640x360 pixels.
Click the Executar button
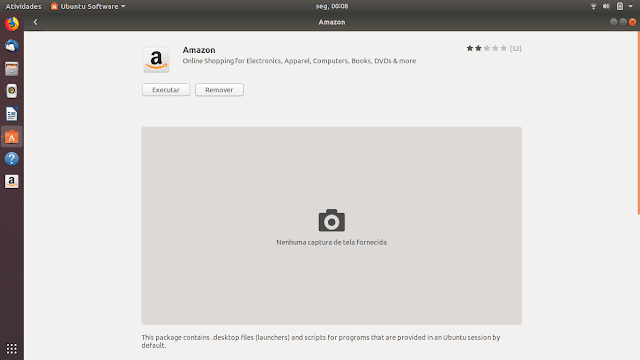tap(166, 90)
